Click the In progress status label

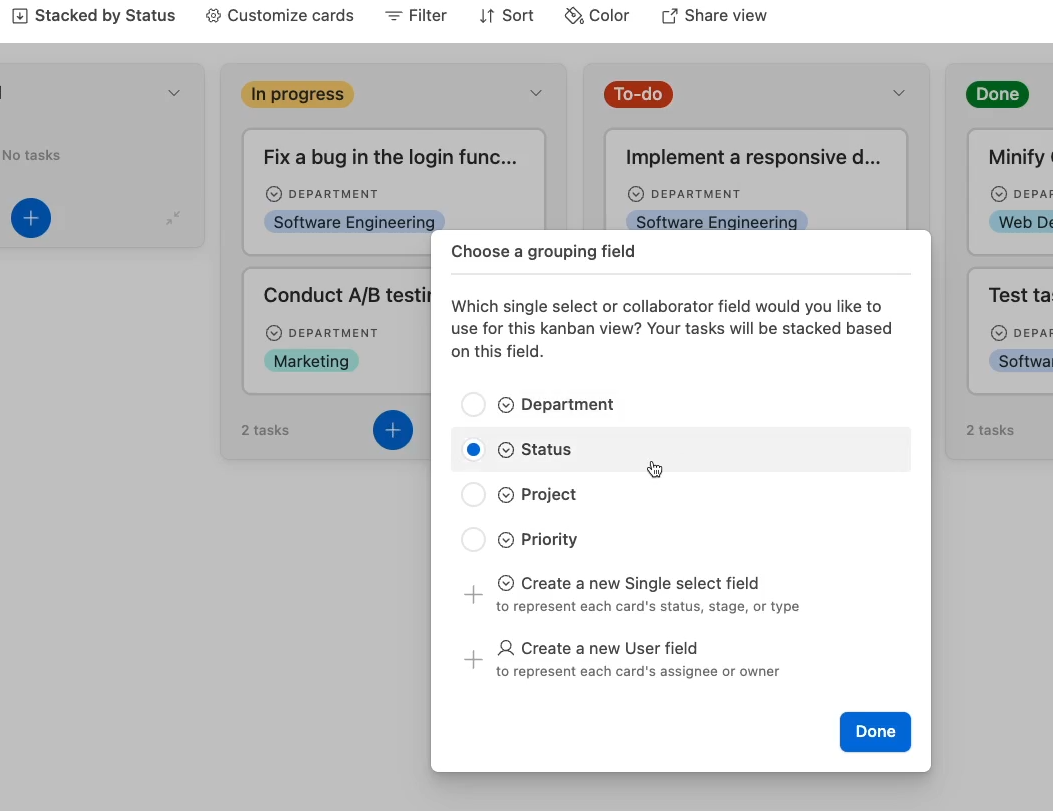[x=297, y=94]
